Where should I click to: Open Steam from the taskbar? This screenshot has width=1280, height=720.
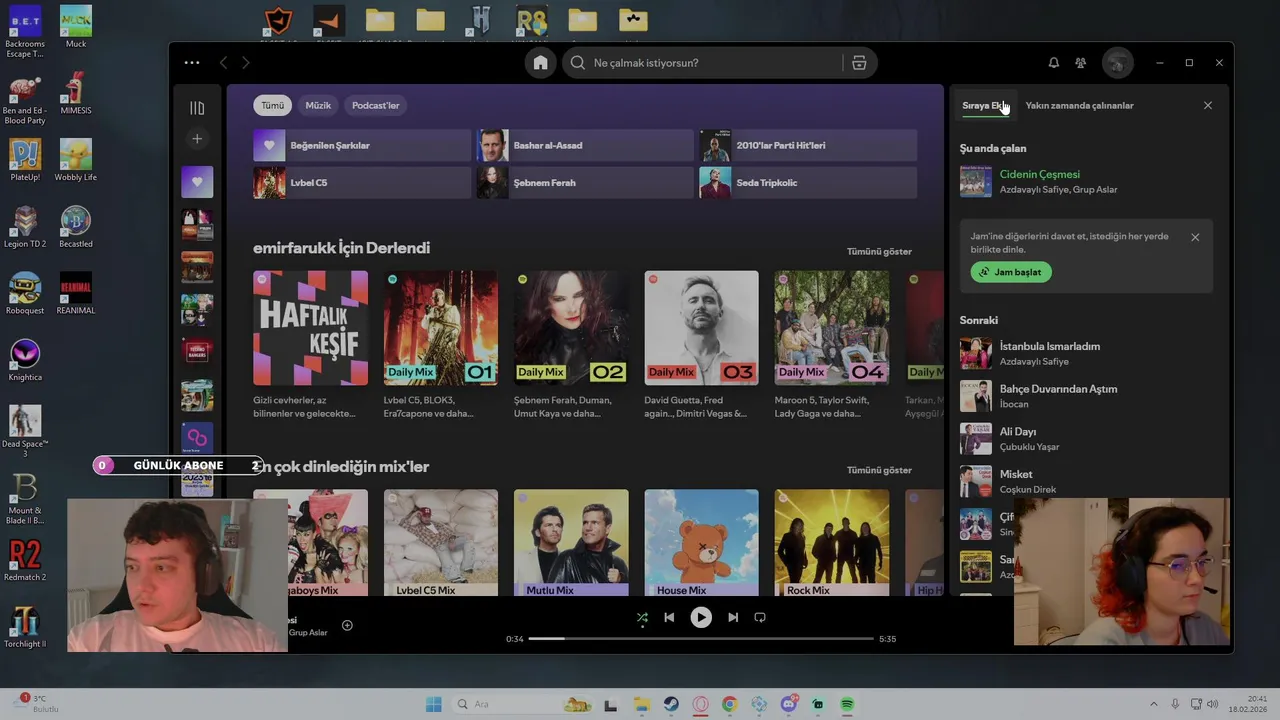(671, 704)
